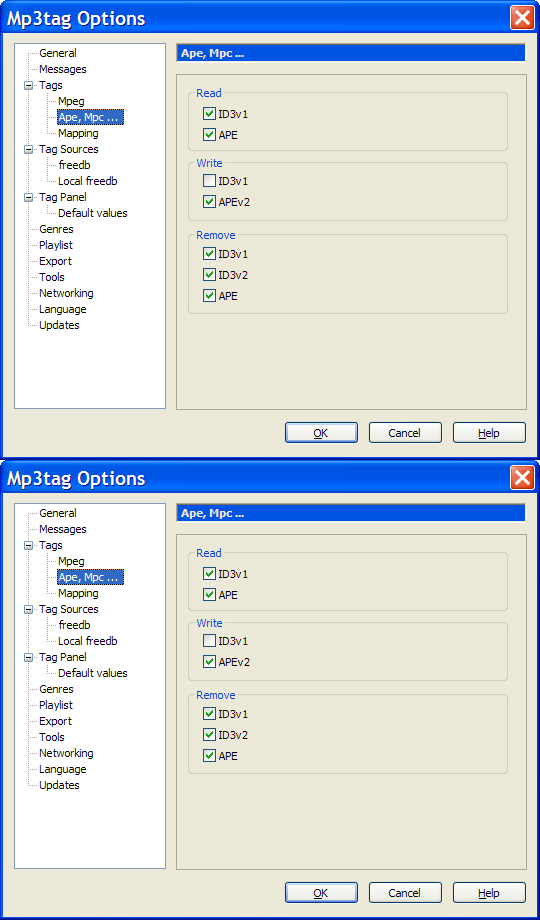Collapse the Tags node in upper dialog tree

click(x=28, y=85)
